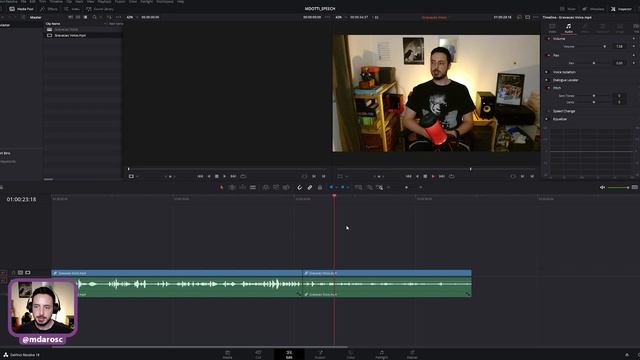Image resolution: width=640 pixels, height=360 pixels.
Task: Click the timeline timecode 01:00:23:18
Action: 21,199
